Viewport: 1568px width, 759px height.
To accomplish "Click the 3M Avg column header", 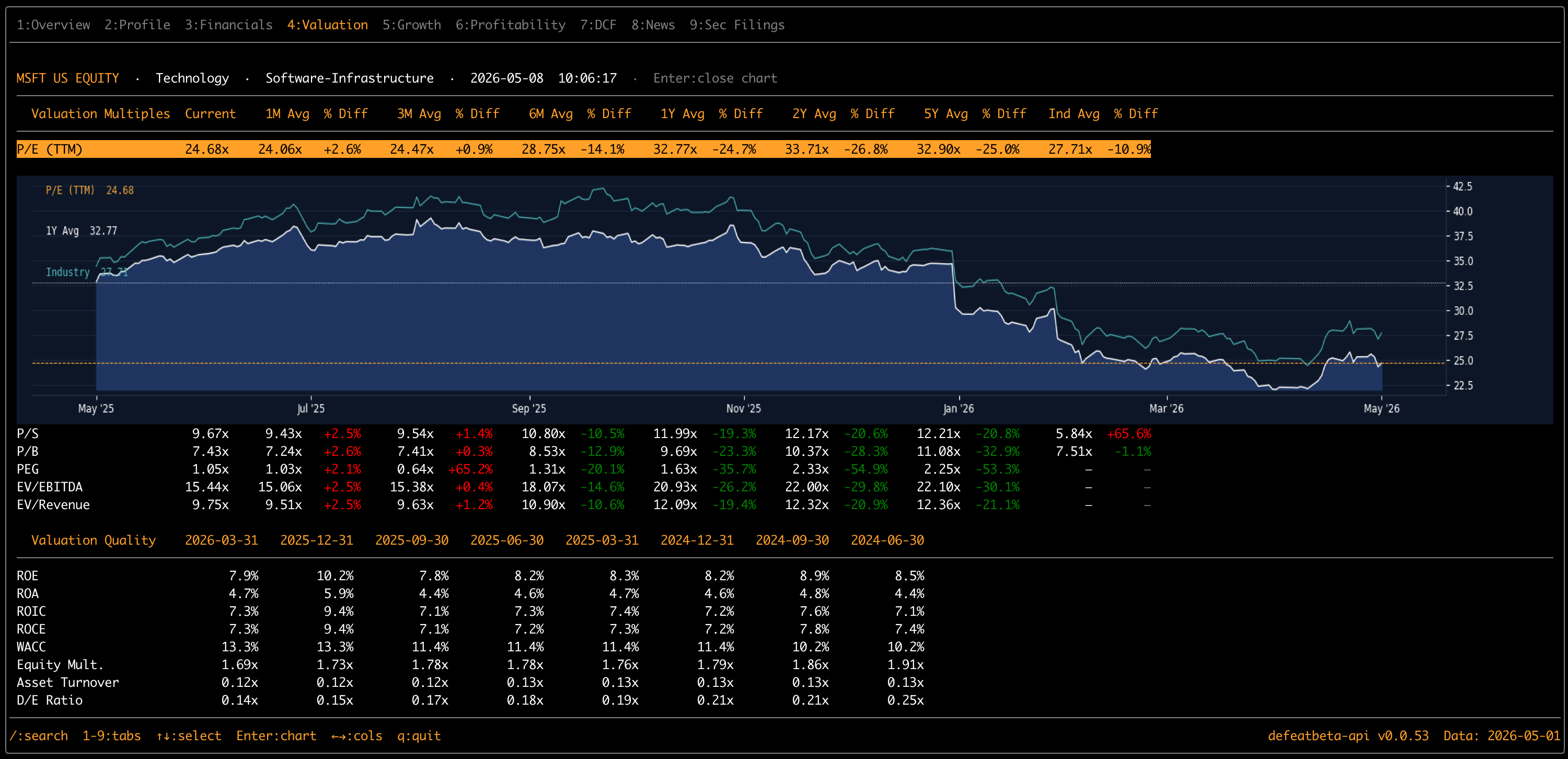I will pyautogui.click(x=419, y=114).
